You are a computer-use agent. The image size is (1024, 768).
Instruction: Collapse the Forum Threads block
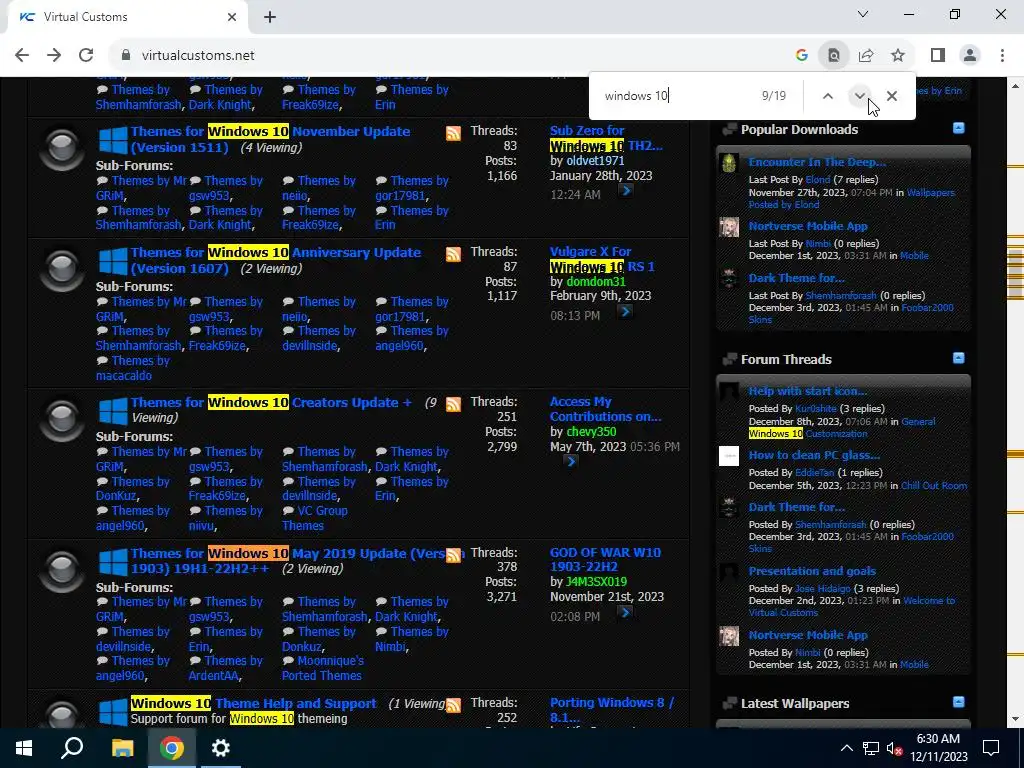point(958,358)
